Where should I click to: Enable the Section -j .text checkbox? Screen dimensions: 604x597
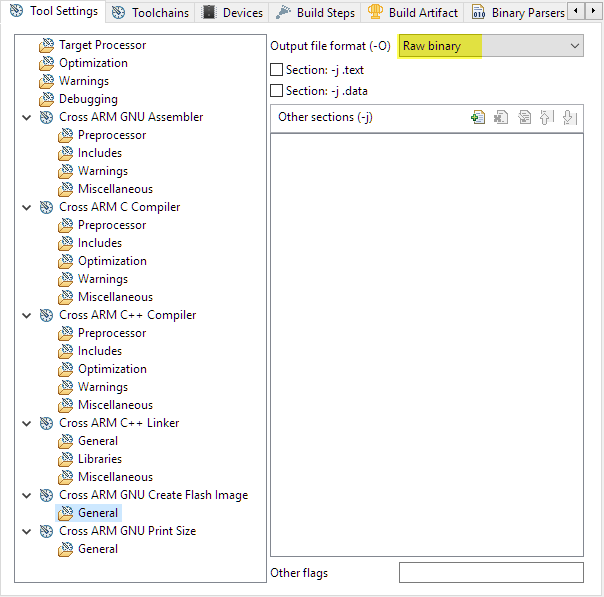(277, 70)
